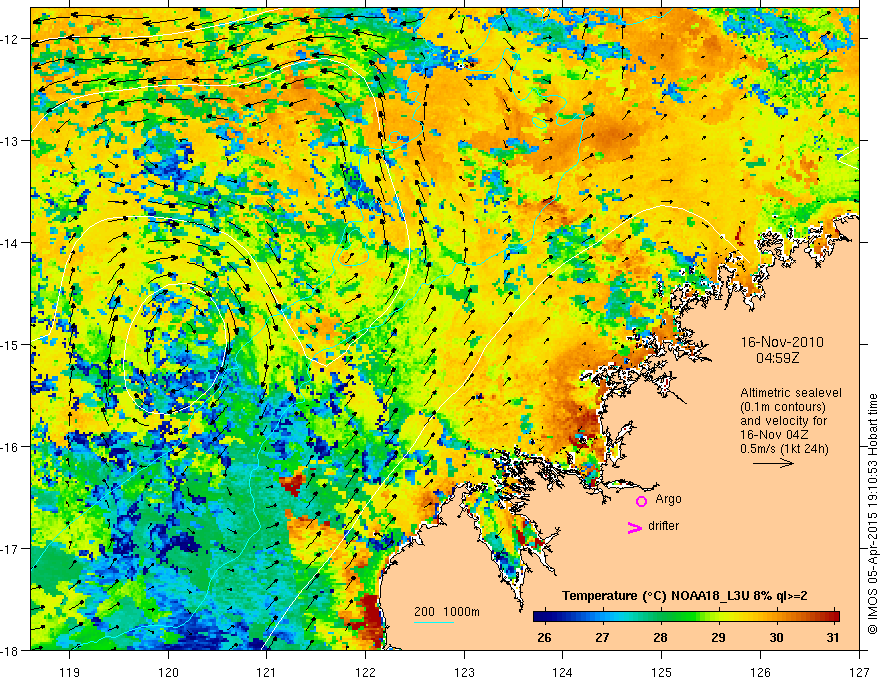Click the 'Argo' legend label
This screenshot has width=880, height=680.
coord(668,499)
